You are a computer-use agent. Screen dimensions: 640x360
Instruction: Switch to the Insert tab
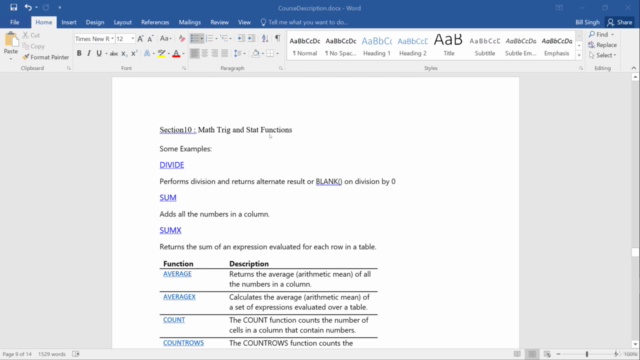(x=69, y=22)
